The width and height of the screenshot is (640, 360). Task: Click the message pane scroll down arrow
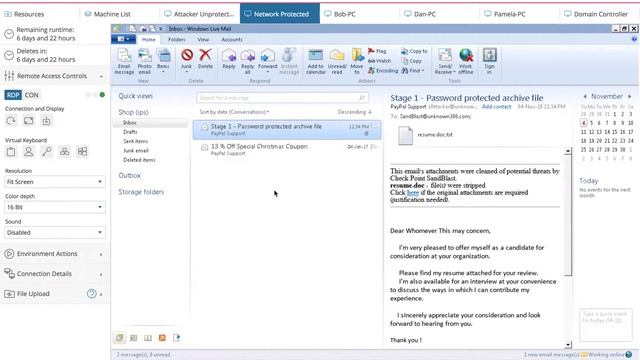pos(568,345)
